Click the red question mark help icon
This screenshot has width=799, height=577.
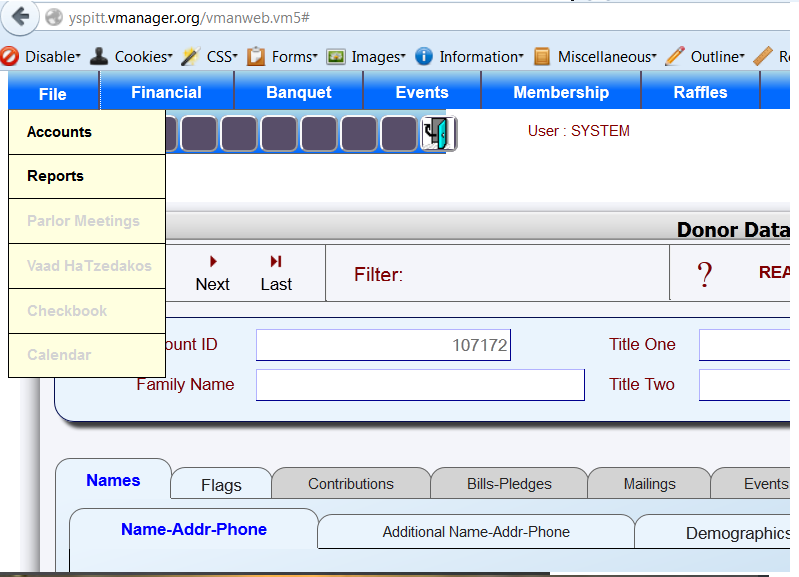click(x=704, y=274)
